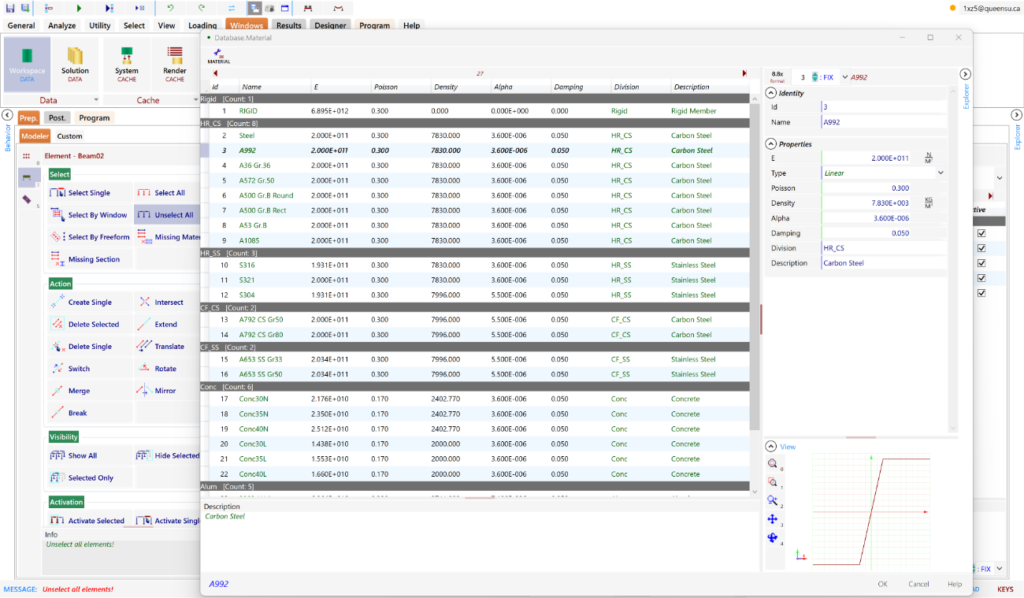Toggle the third checkbox in background Active column

[982, 263]
